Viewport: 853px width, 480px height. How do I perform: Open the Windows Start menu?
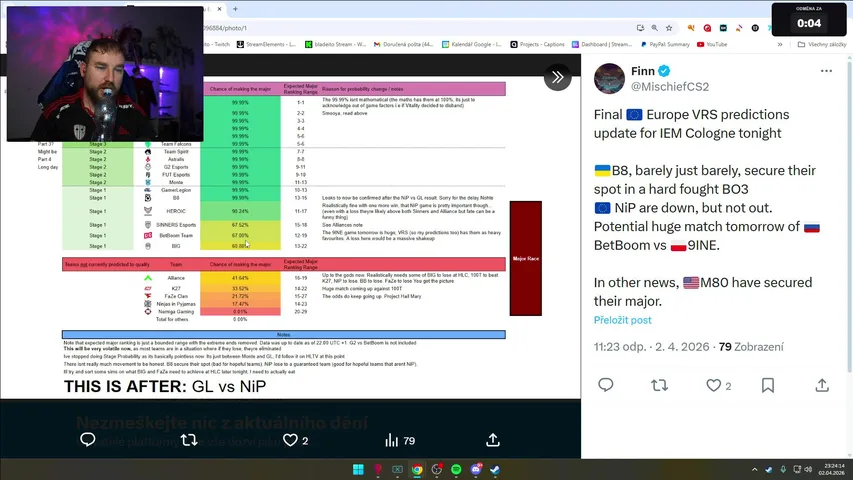coord(358,470)
